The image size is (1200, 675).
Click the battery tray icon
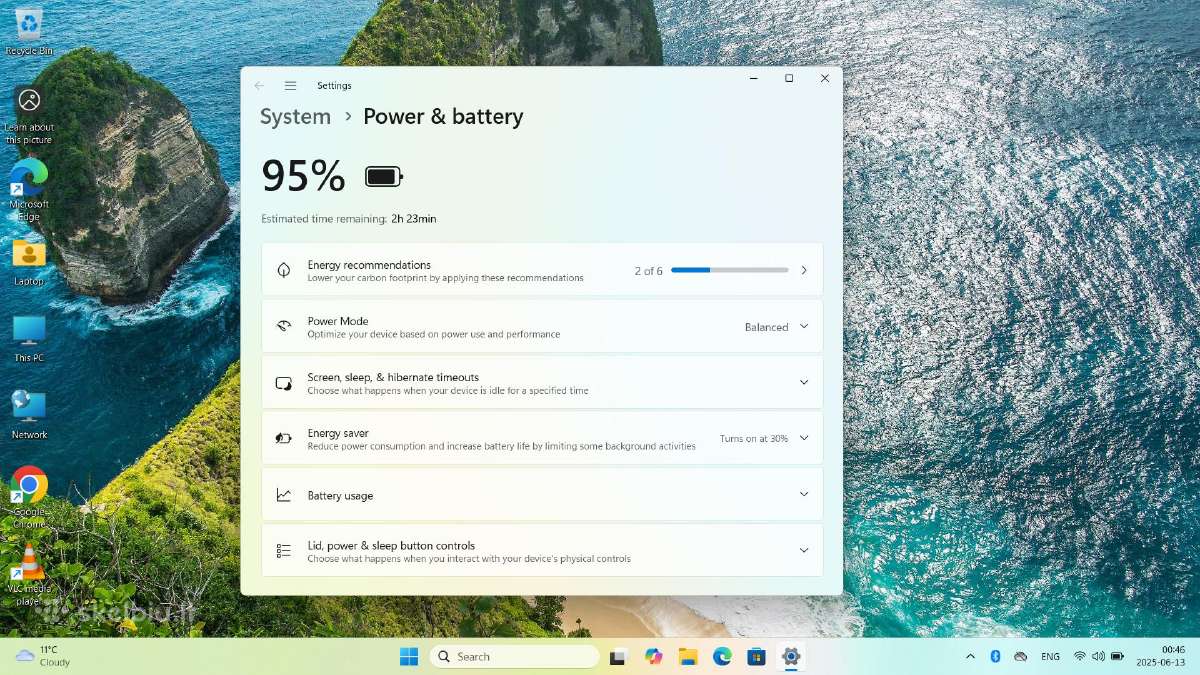1118,656
